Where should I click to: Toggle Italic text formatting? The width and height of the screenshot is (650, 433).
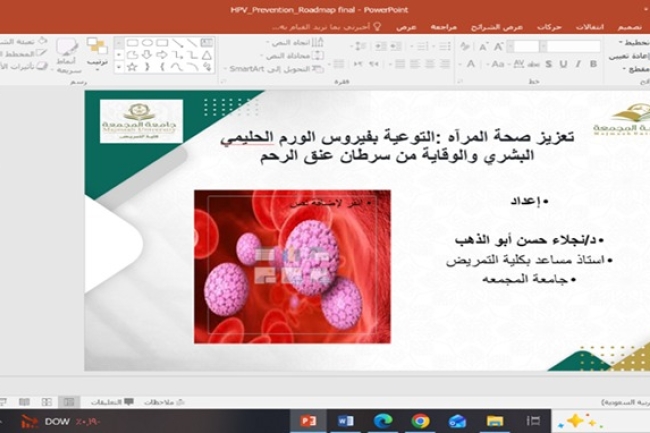pyautogui.click(x=578, y=64)
